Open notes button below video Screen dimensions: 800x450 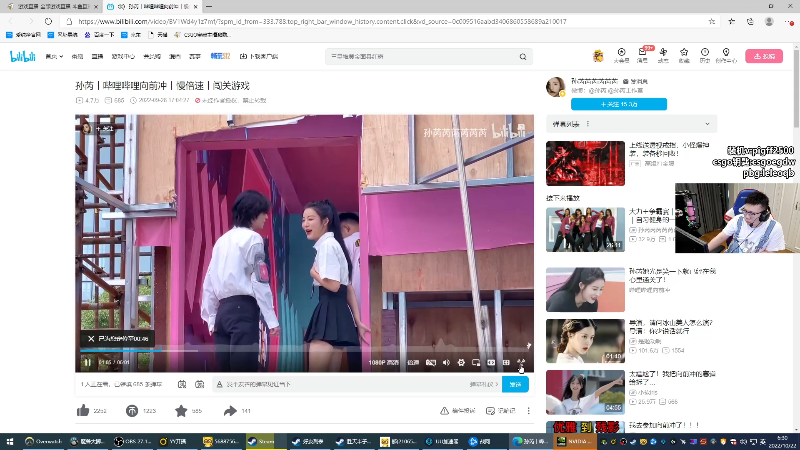(501, 411)
